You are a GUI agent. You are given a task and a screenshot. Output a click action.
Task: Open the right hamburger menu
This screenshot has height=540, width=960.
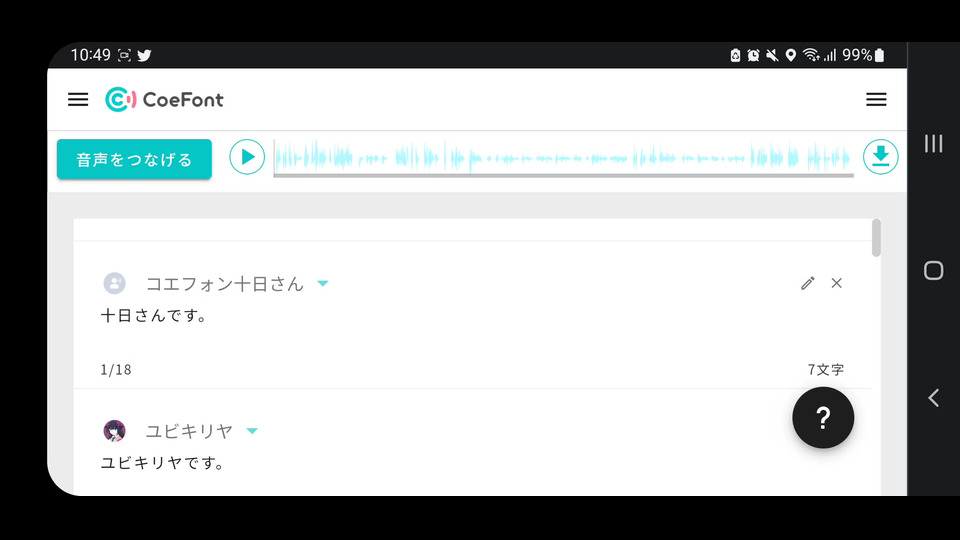point(876,100)
